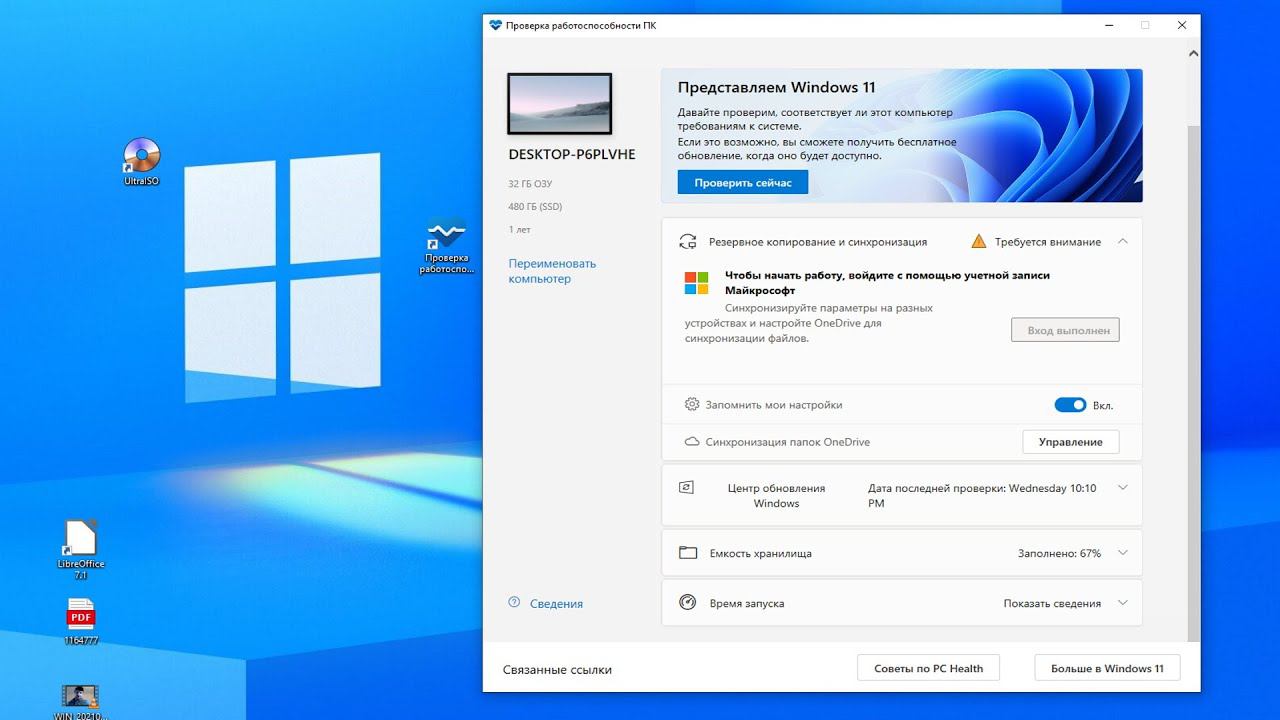The image size is (1280, 720).
Task: Click the question mark icon beside Сведения
Action: (x=514, y=602)
